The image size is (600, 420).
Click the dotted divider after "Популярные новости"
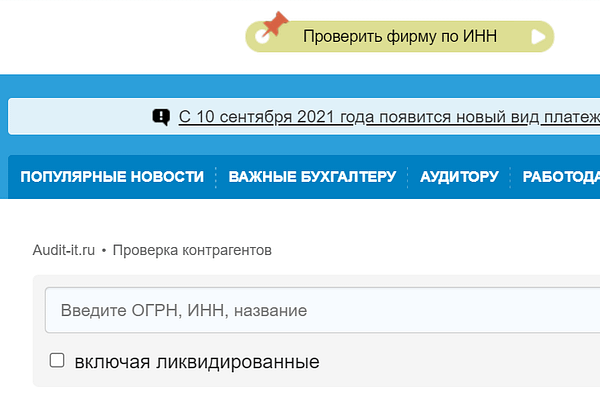coord(216,177)
